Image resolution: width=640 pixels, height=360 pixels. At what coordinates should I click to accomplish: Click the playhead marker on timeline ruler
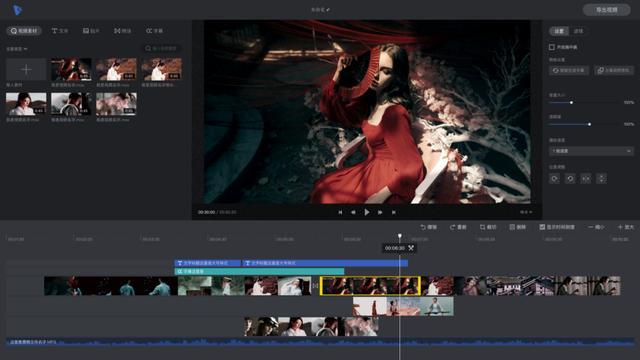click(x=400, y=236)
